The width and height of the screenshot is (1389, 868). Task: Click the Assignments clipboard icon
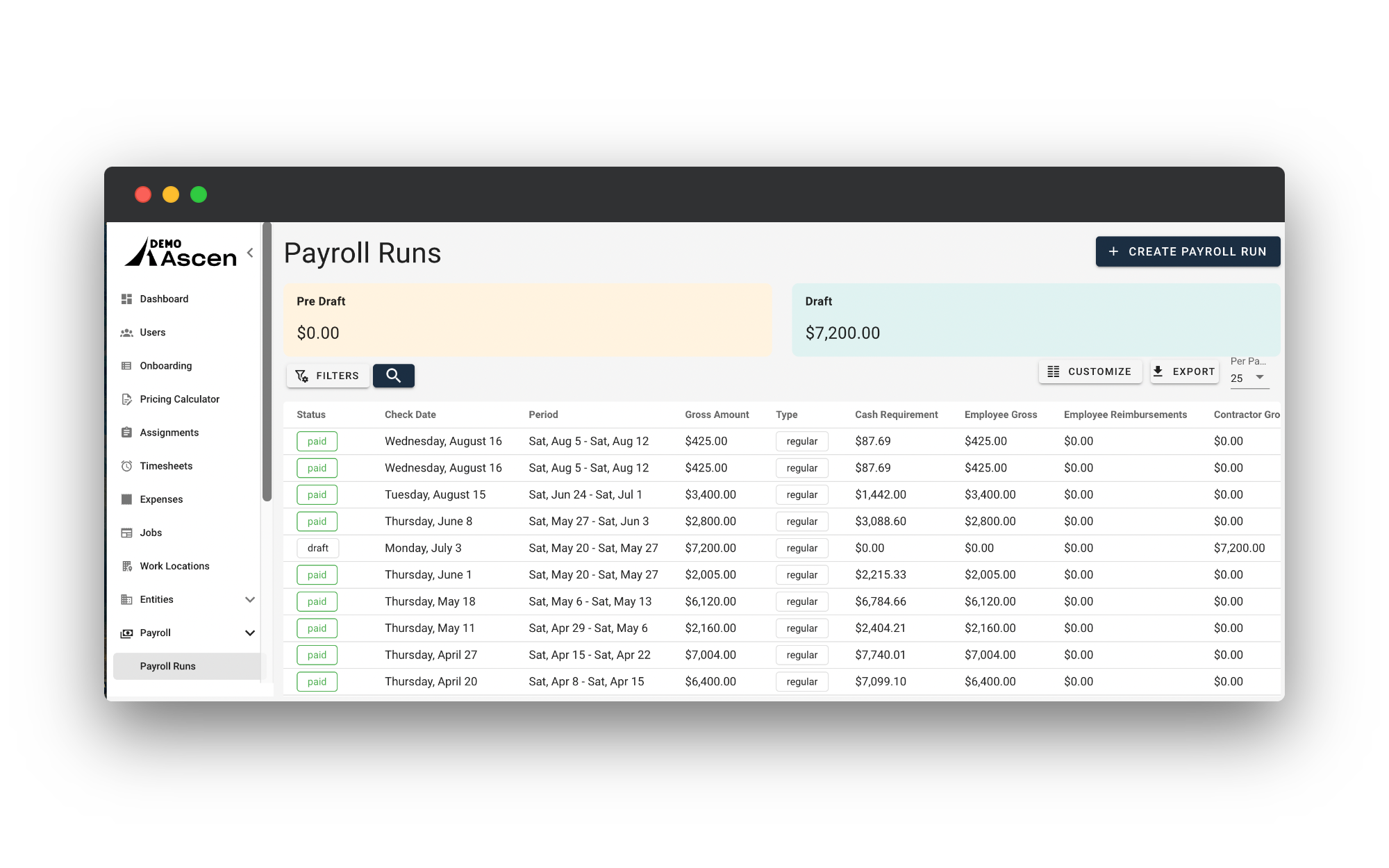pos(126,433)
